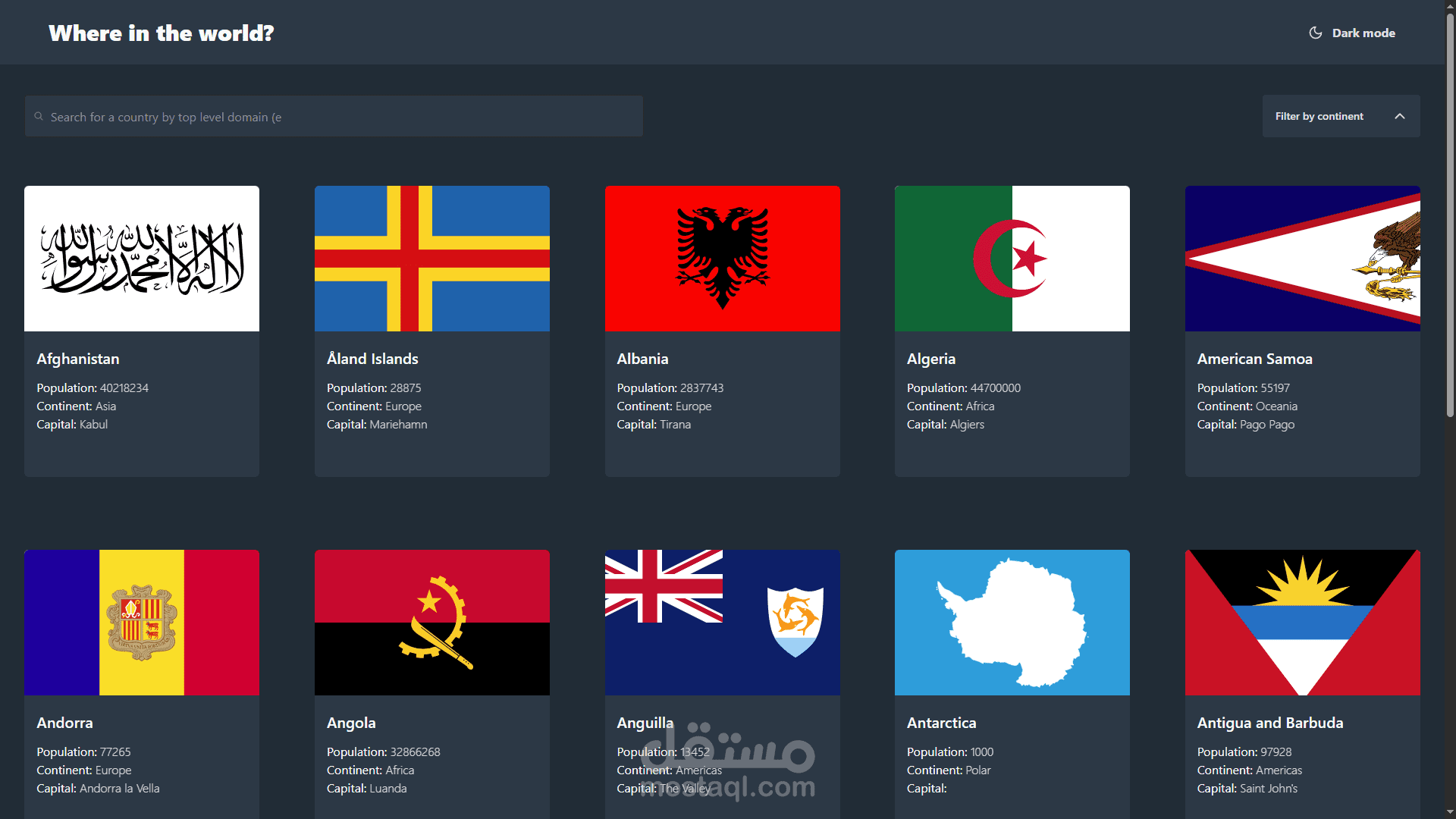Click Population: 44700000 text
Image resolution: width=1456 pixels, height=819 pixels.
964,388
